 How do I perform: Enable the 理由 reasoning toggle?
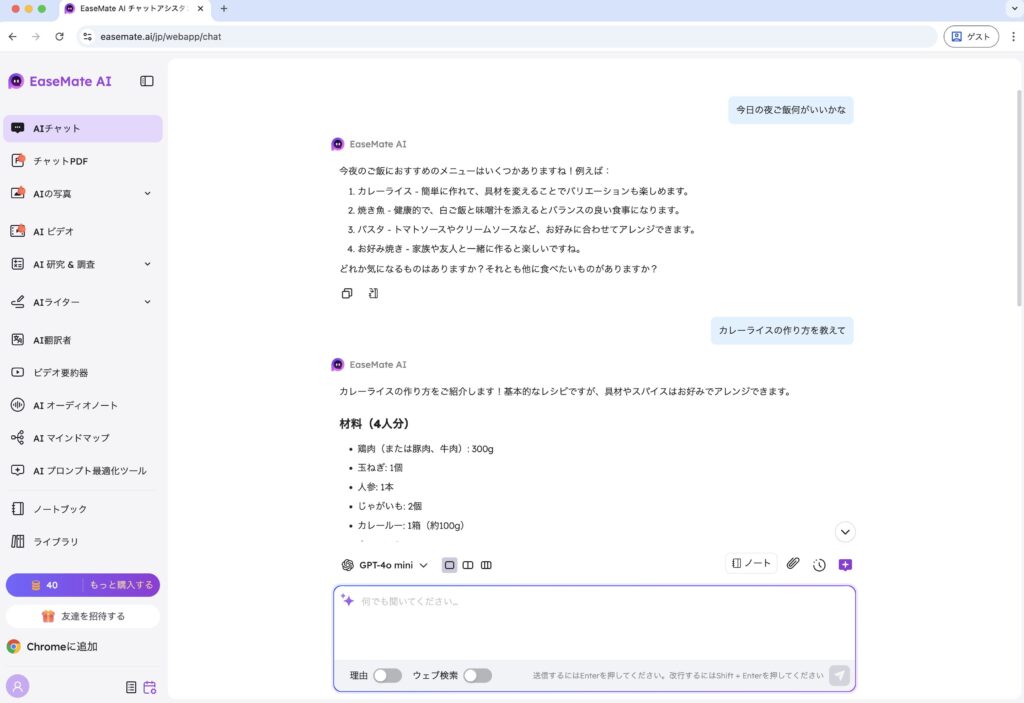[387, 675]
